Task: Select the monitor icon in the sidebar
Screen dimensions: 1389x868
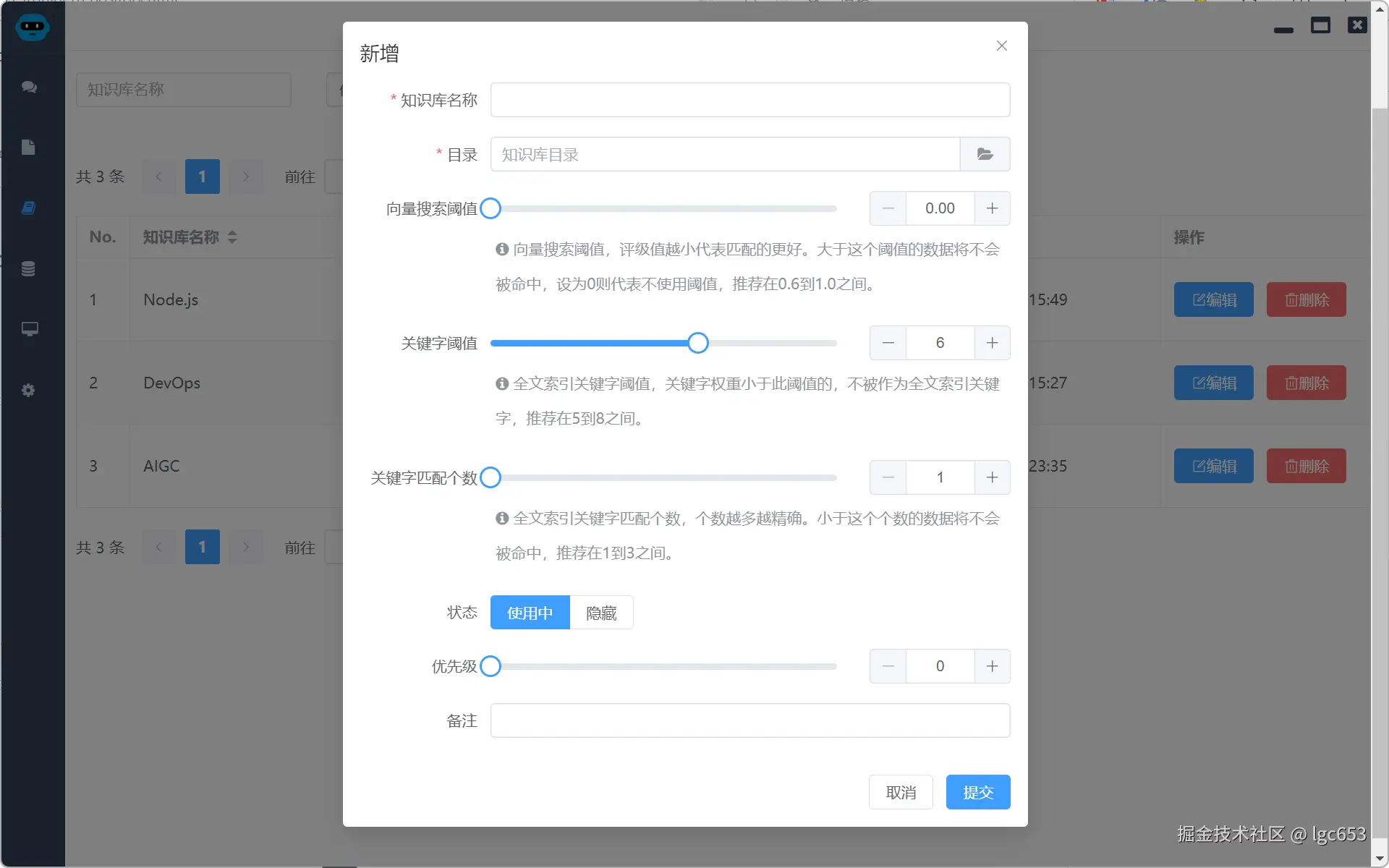Action: [29, 329]
